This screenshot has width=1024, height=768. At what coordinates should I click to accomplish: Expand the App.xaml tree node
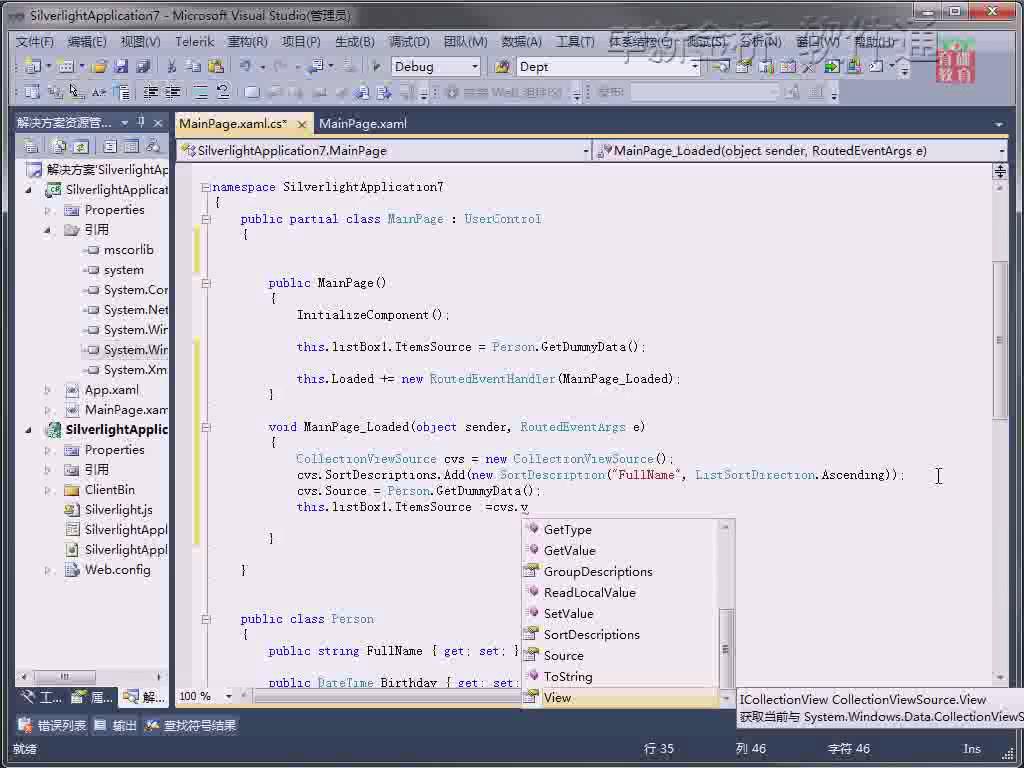click(47, 390)
